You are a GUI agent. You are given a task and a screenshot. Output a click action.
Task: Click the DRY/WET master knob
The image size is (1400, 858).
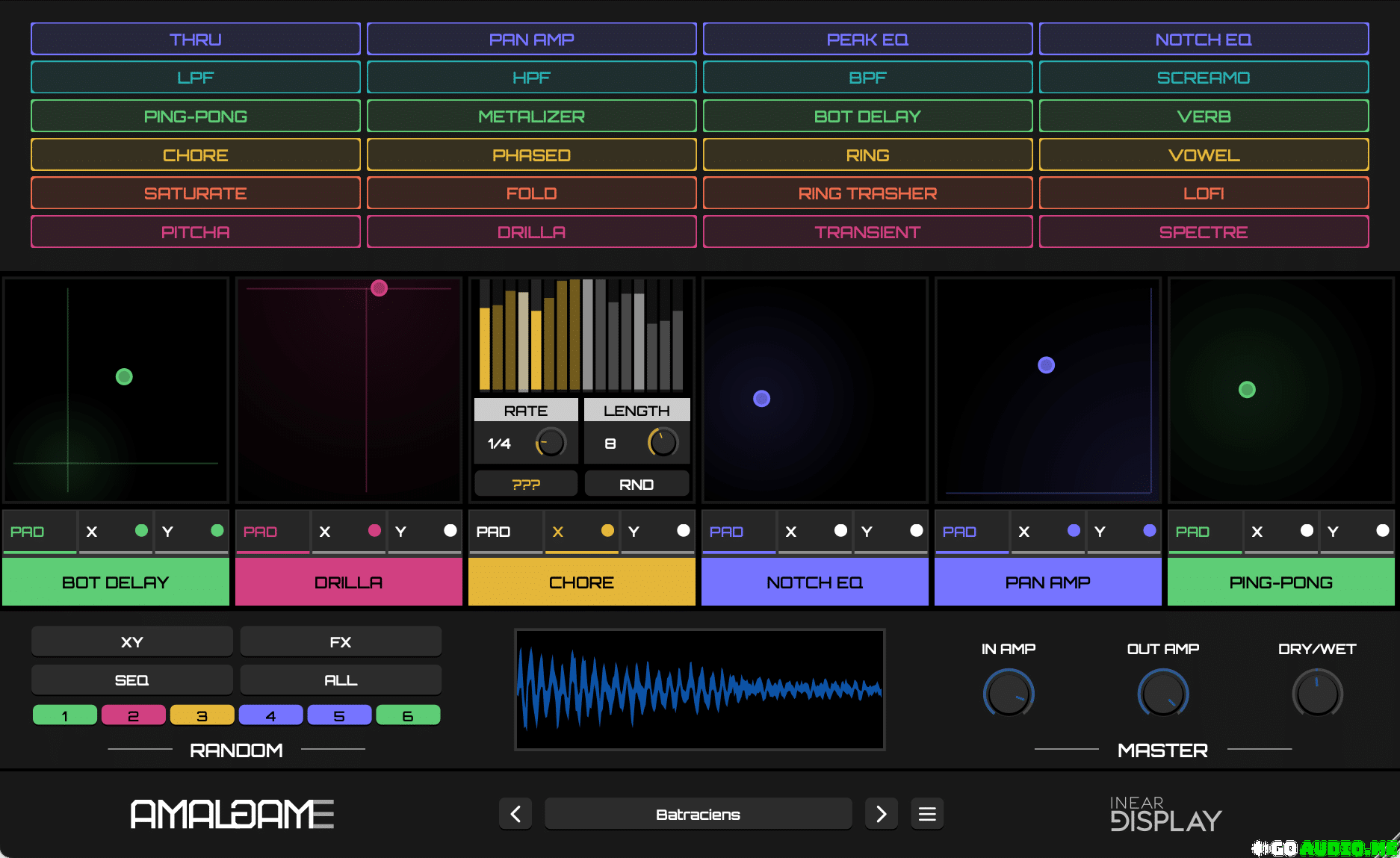(x=1317, y=694)
